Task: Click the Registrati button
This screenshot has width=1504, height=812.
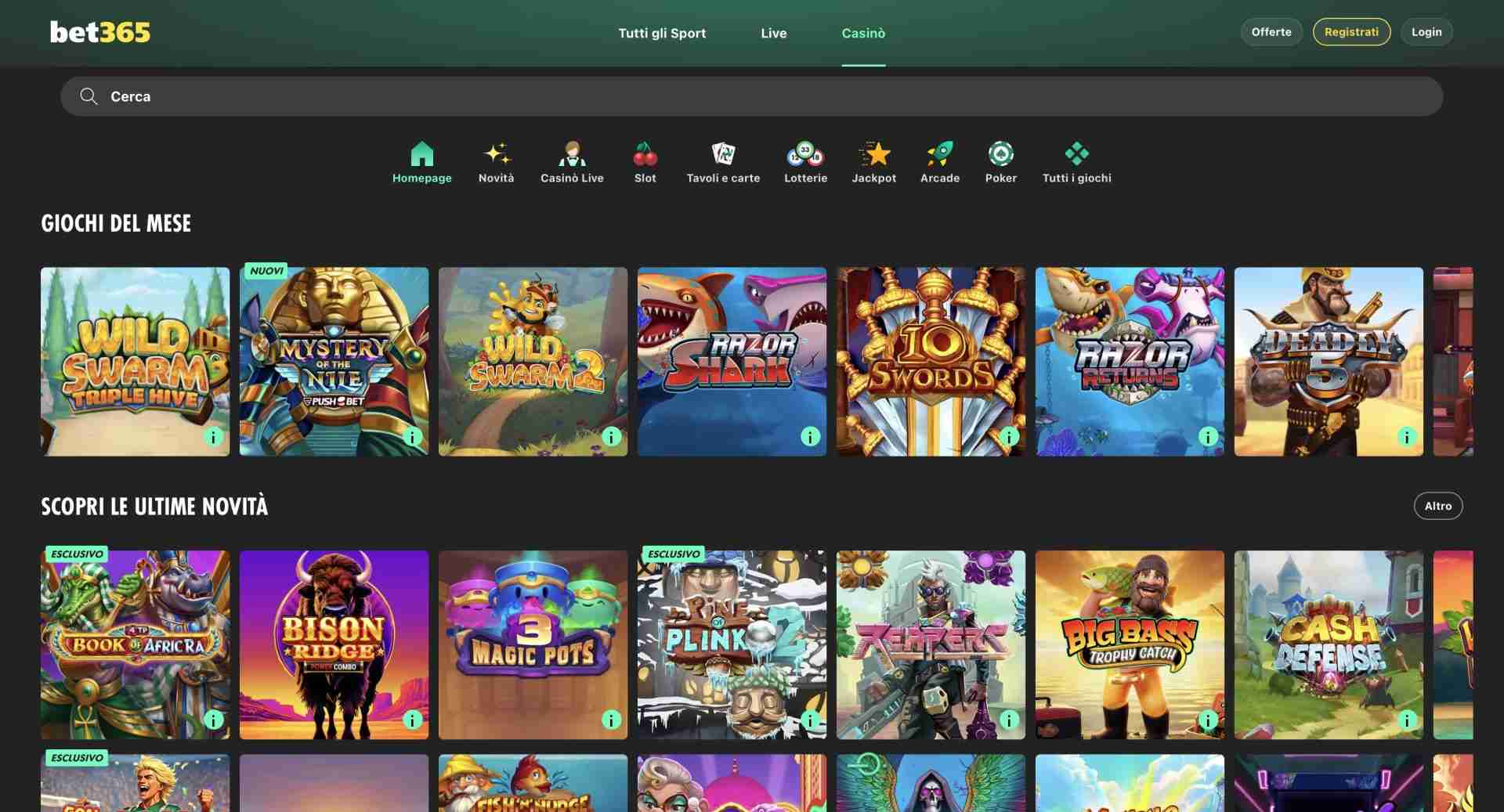Action: click(1351, 32)
